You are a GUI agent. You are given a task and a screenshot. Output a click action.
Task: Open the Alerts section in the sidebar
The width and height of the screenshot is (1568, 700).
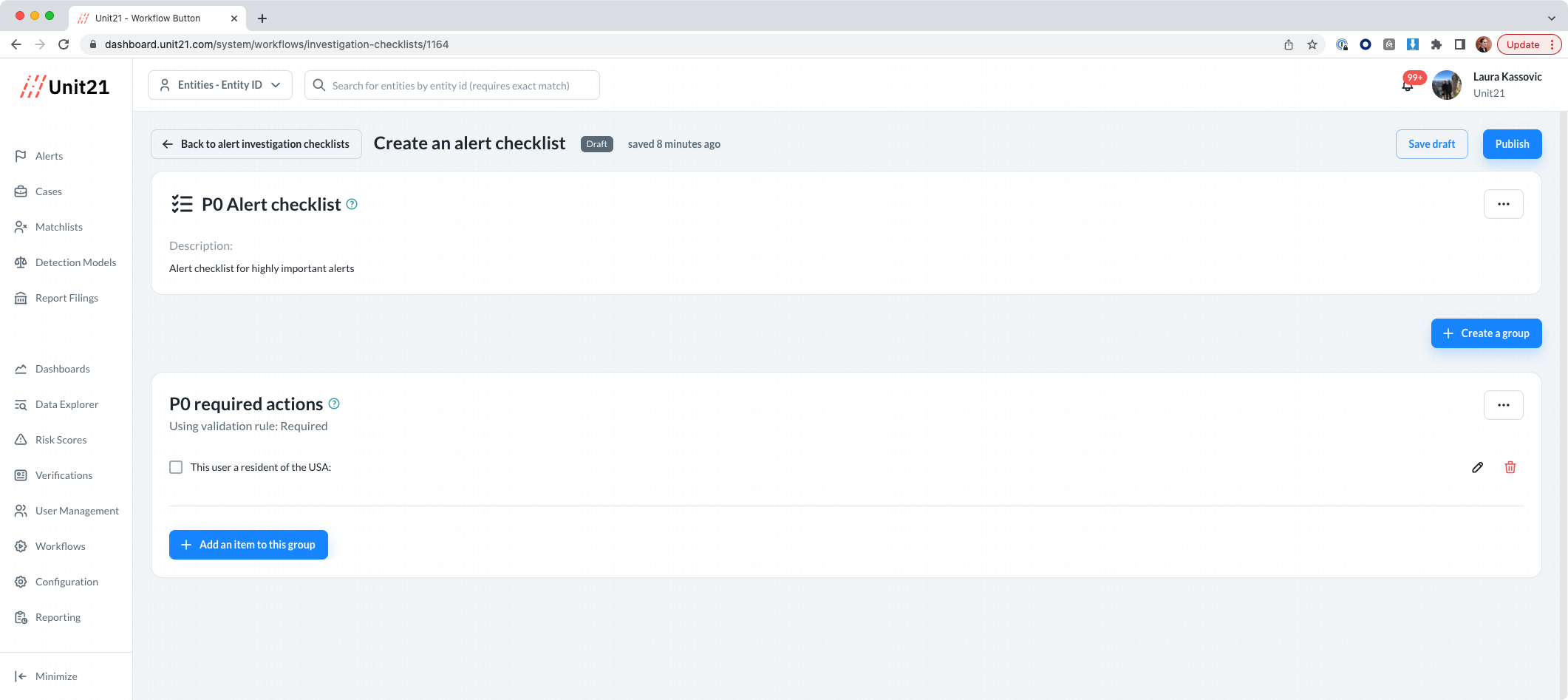tap(49, 155)
